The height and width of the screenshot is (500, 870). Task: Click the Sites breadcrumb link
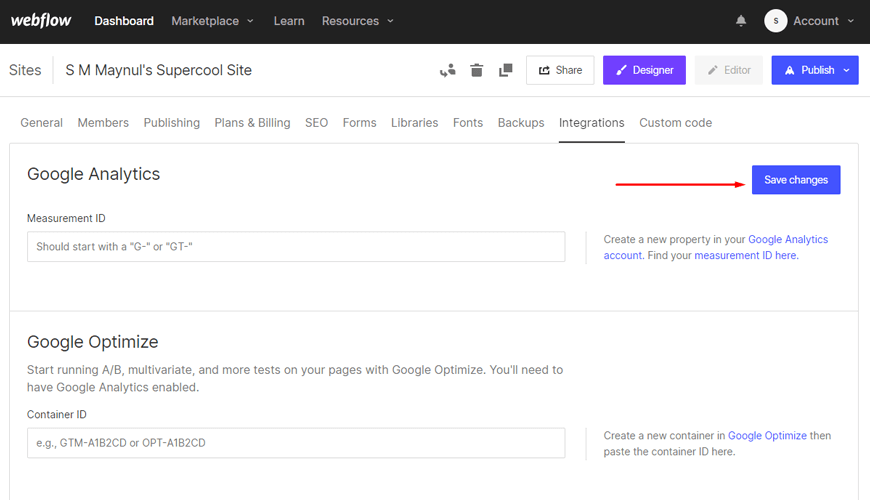tap(25, 70)
